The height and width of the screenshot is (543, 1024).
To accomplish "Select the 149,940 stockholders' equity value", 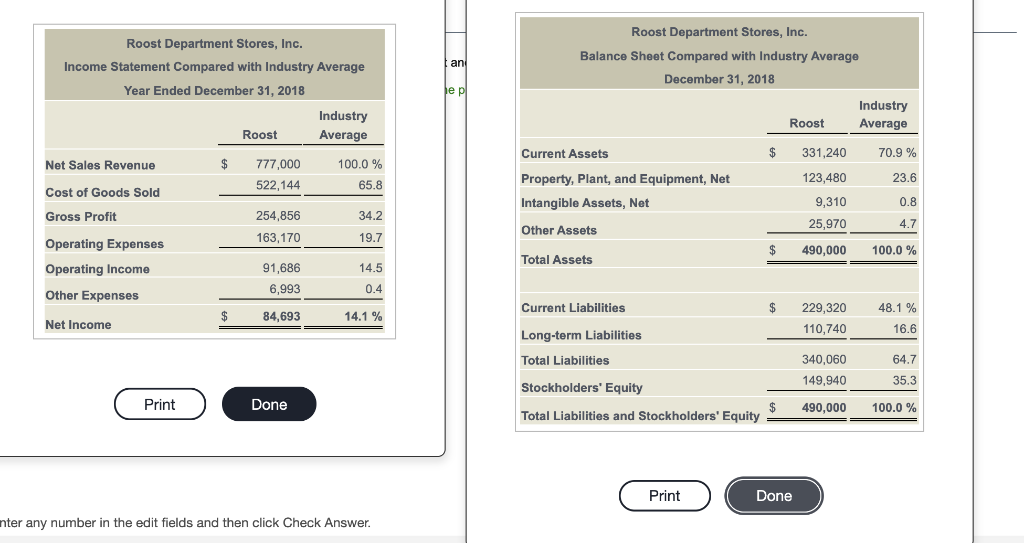I will 824,380.
